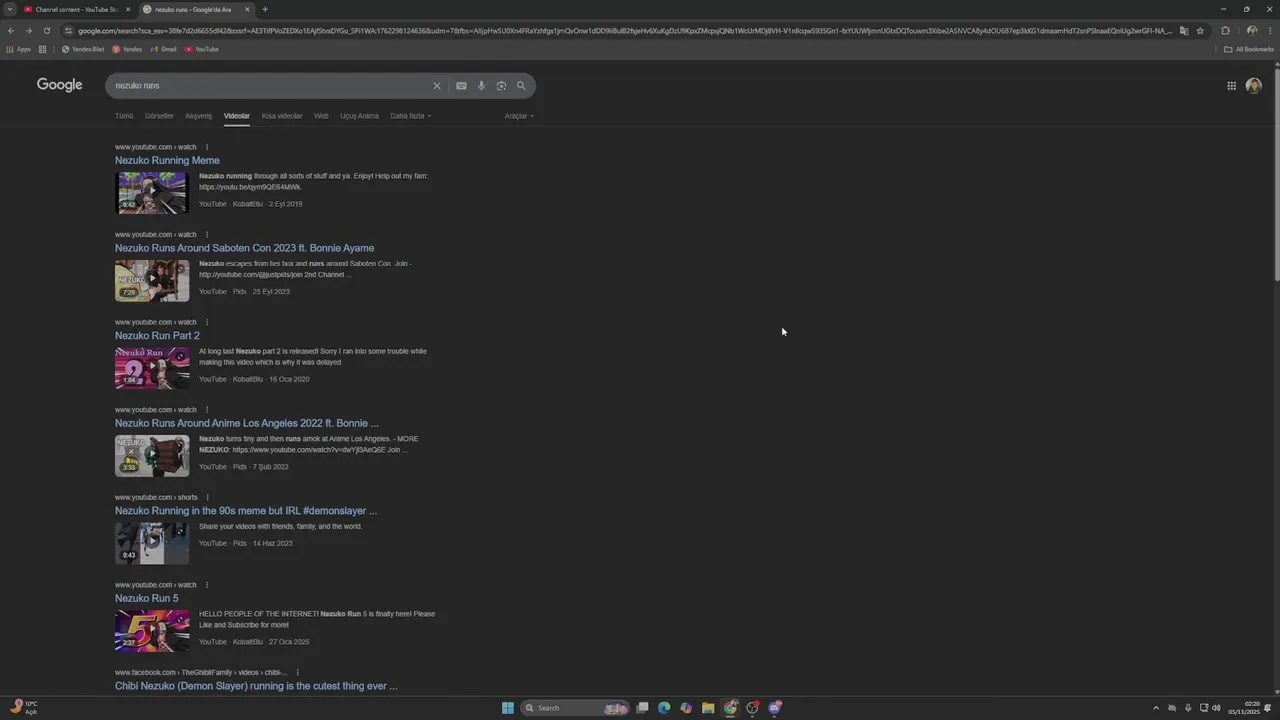This screenshot has height=720, width=1280.
Task: Open the YouTube bookmark
Action: pyautogui.click(x=201, y=49)
